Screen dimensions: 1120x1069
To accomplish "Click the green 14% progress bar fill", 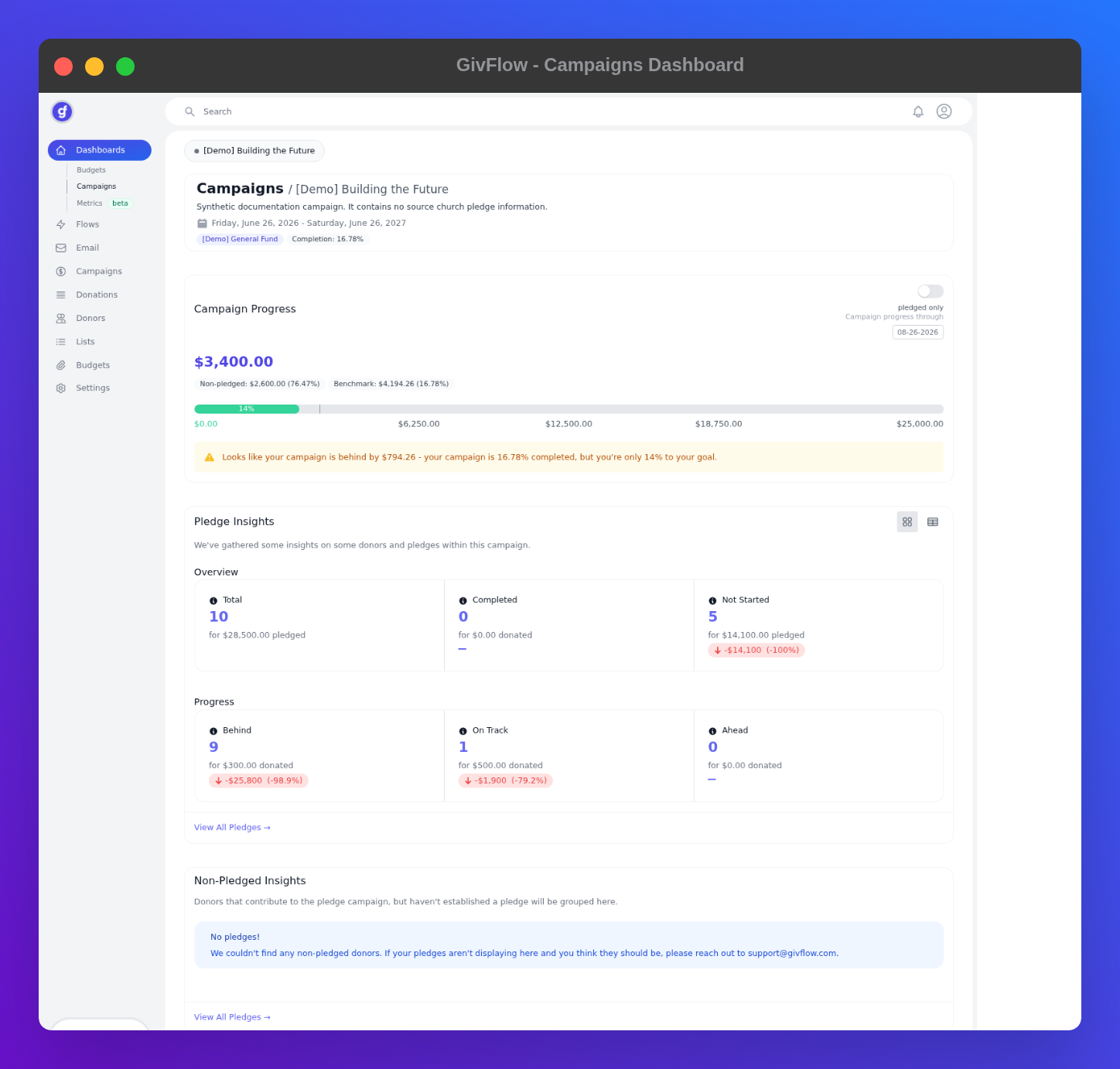I will (x=247, y=409).
